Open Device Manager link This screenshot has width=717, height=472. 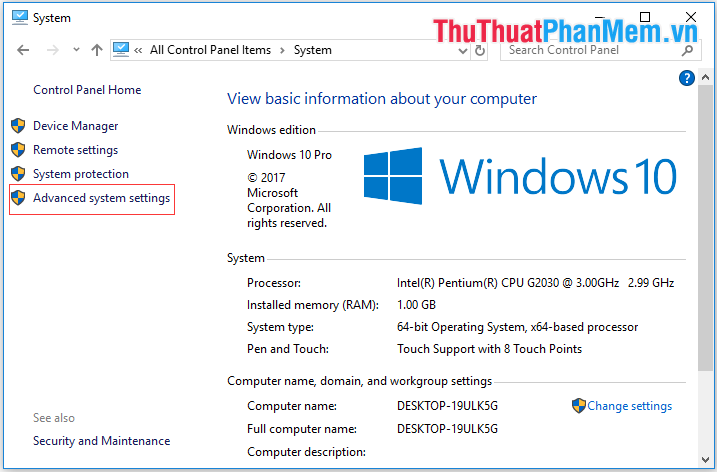[x=75, y=126]
